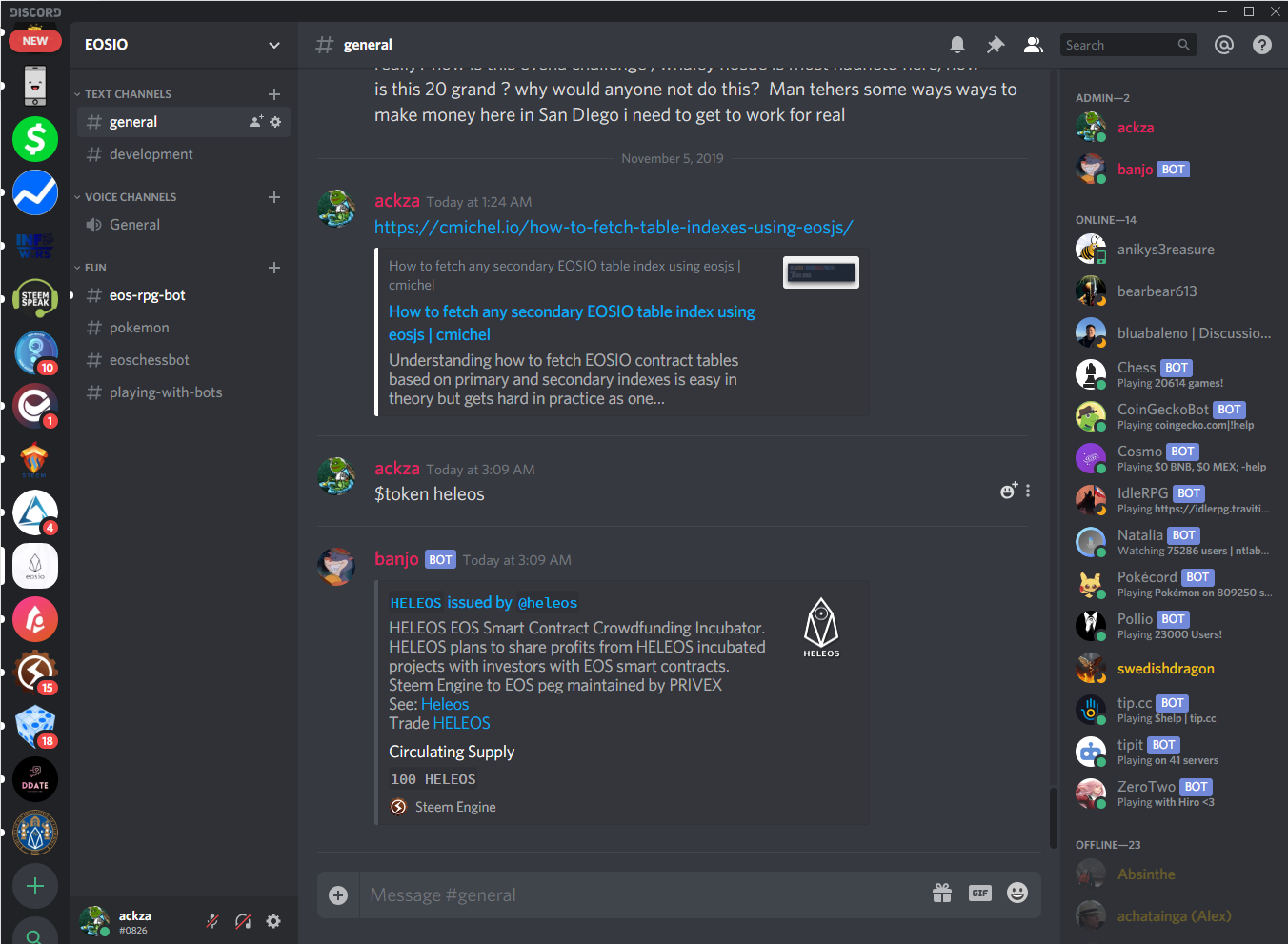This screenshot has width=1288, height=944.
Task: Select Chess bot in member list
Action: tap(1176, 374)
